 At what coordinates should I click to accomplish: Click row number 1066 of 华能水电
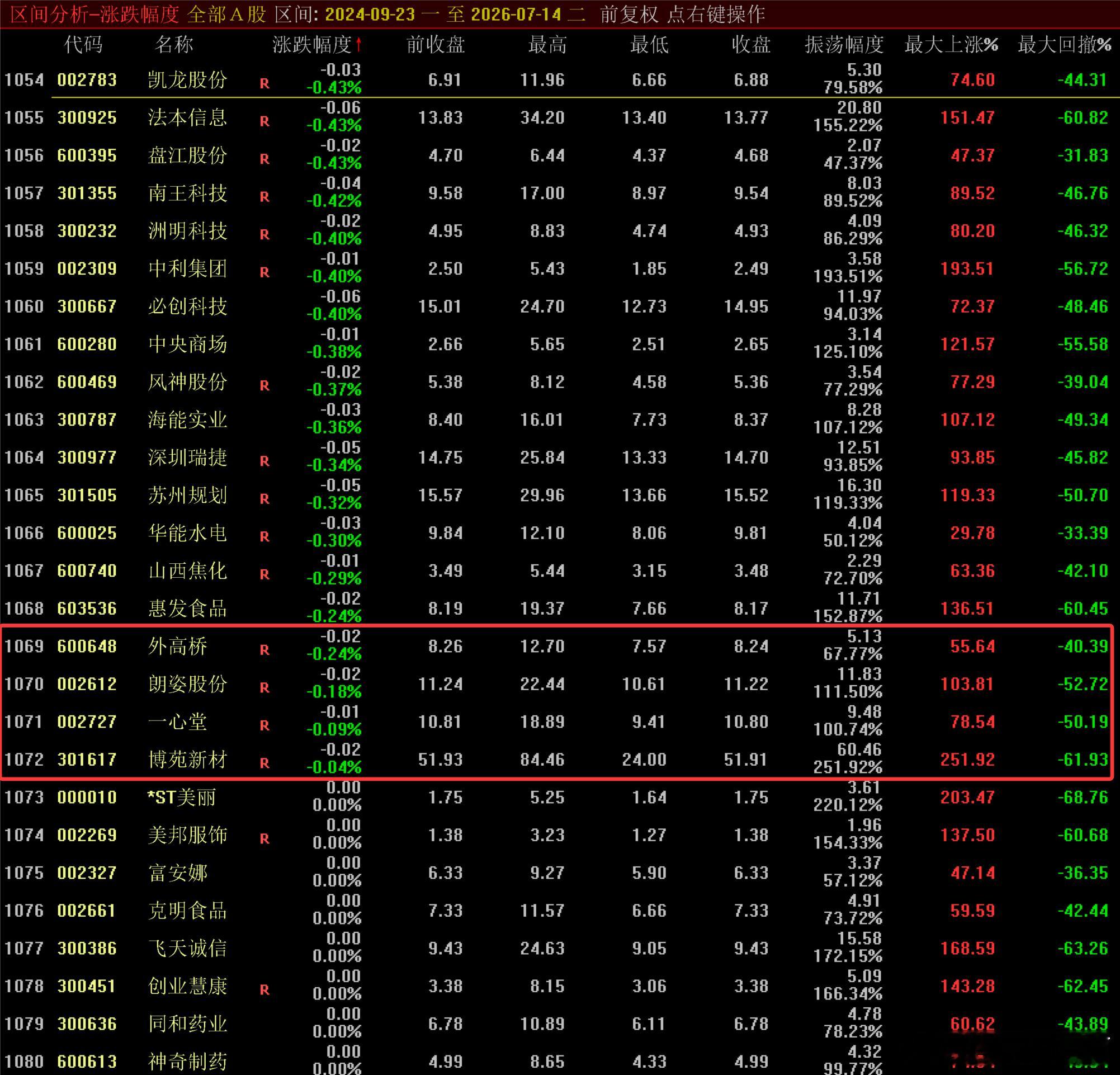[x=24, y=532]
